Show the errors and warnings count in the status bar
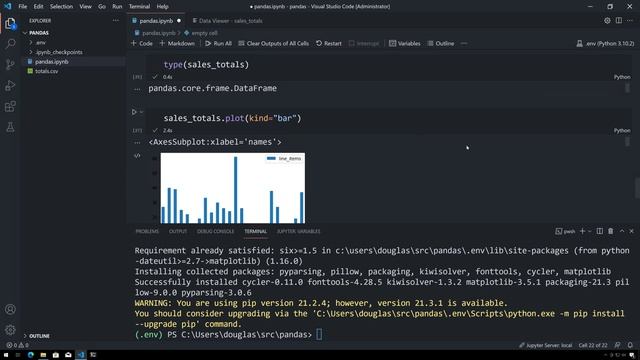The image size is (640, 360). click(17, 345)
